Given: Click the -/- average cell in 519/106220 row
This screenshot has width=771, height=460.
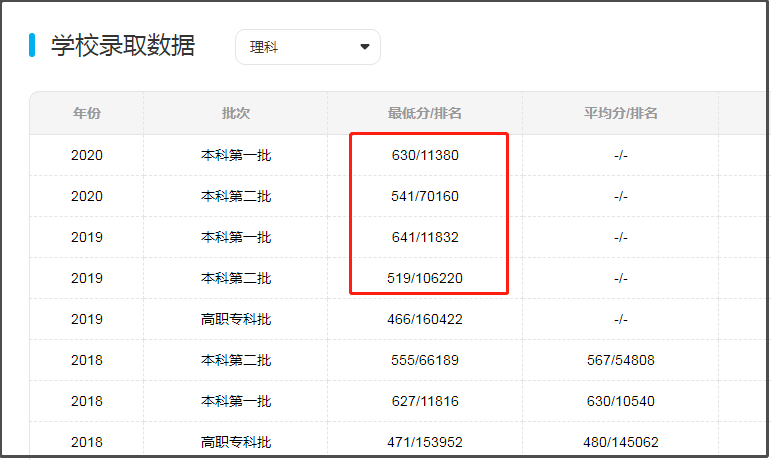Looking at the screenshot, I should tap(621, 279).
